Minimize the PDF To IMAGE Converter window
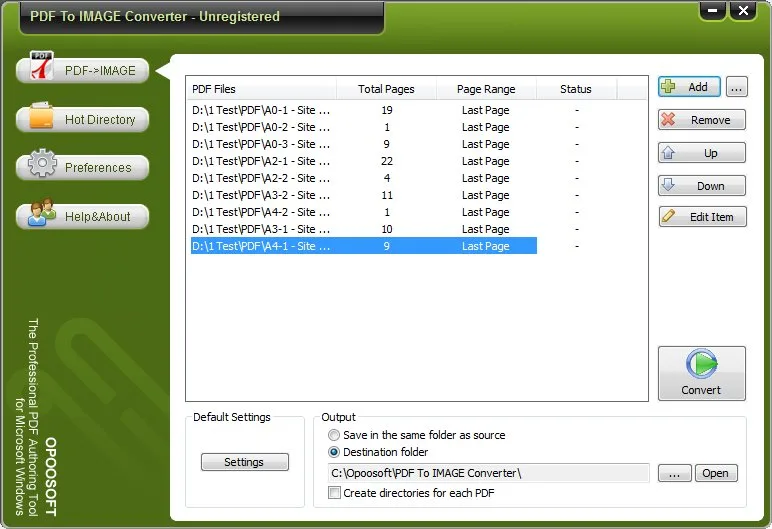This screenshot has width=772, height=529. click(712, 10)
